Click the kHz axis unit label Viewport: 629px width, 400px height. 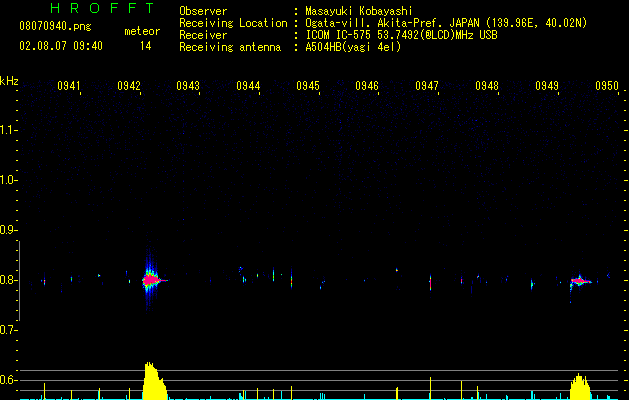pos(9,81)
